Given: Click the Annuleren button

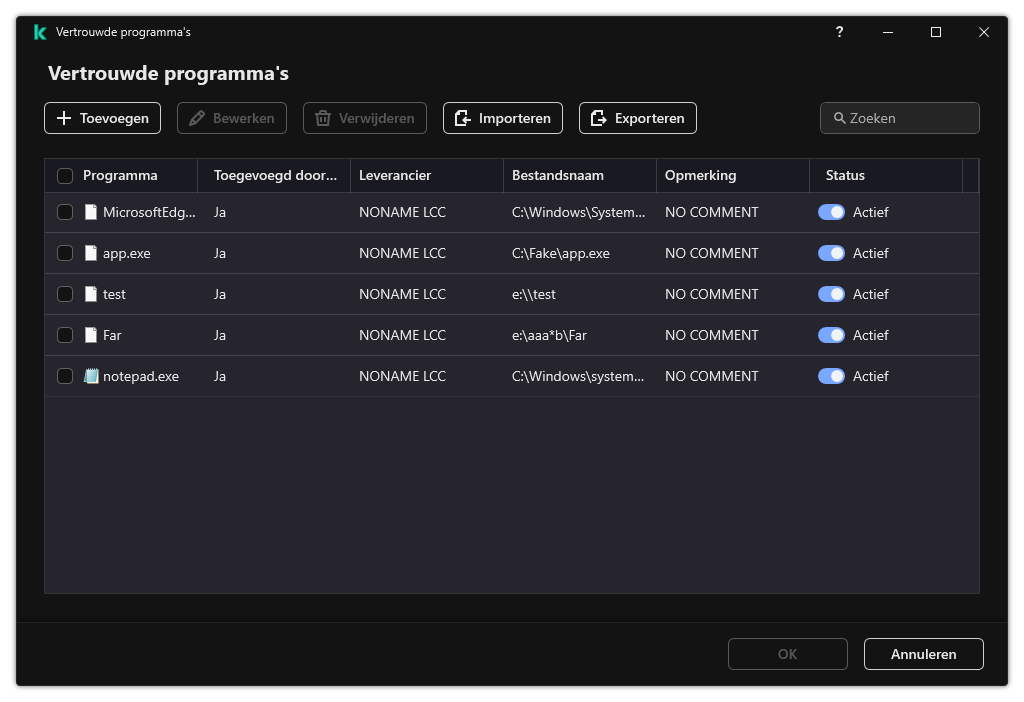Looking at the screenshot, I should click(923, 654).
